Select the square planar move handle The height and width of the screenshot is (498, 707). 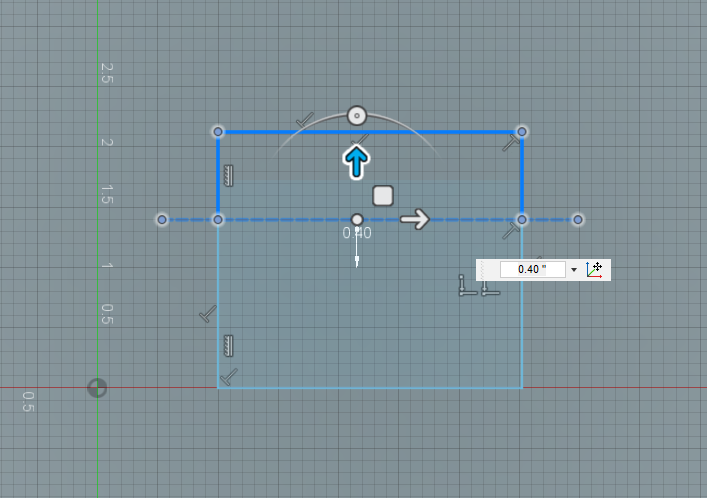pos(382,195)
